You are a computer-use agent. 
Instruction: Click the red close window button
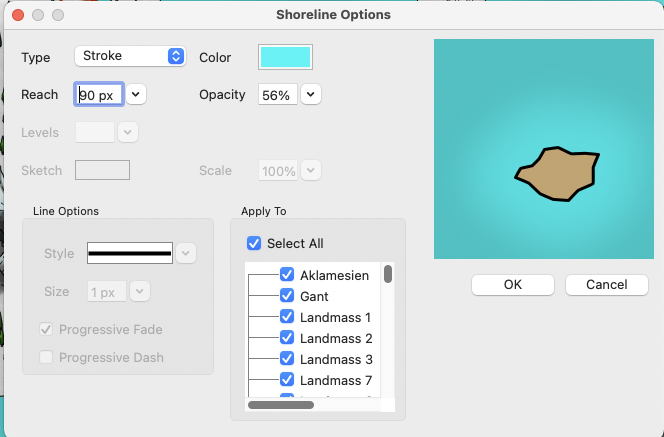point(17,15)
